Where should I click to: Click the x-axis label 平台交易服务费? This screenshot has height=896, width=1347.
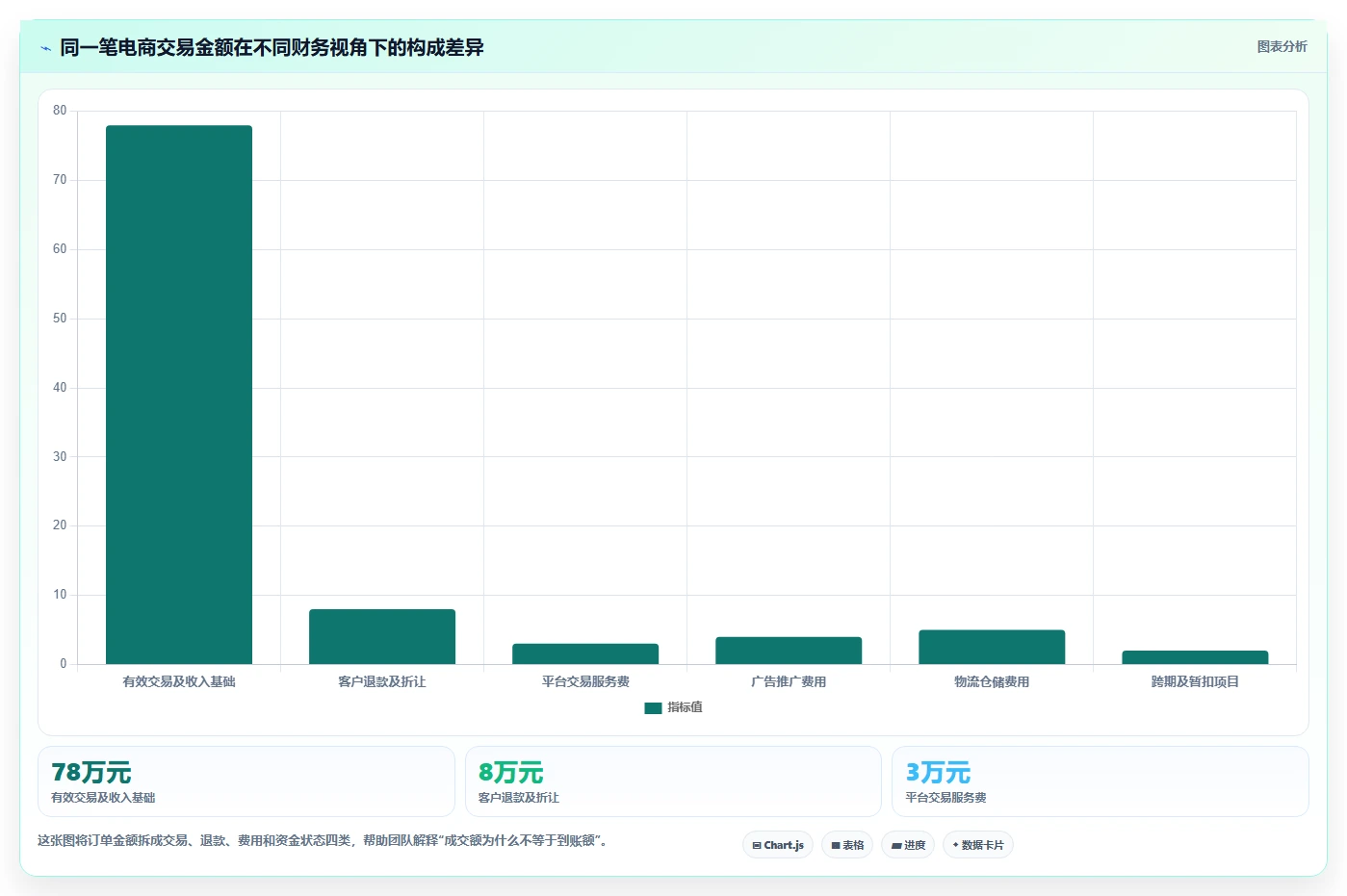tap(585, 681)
